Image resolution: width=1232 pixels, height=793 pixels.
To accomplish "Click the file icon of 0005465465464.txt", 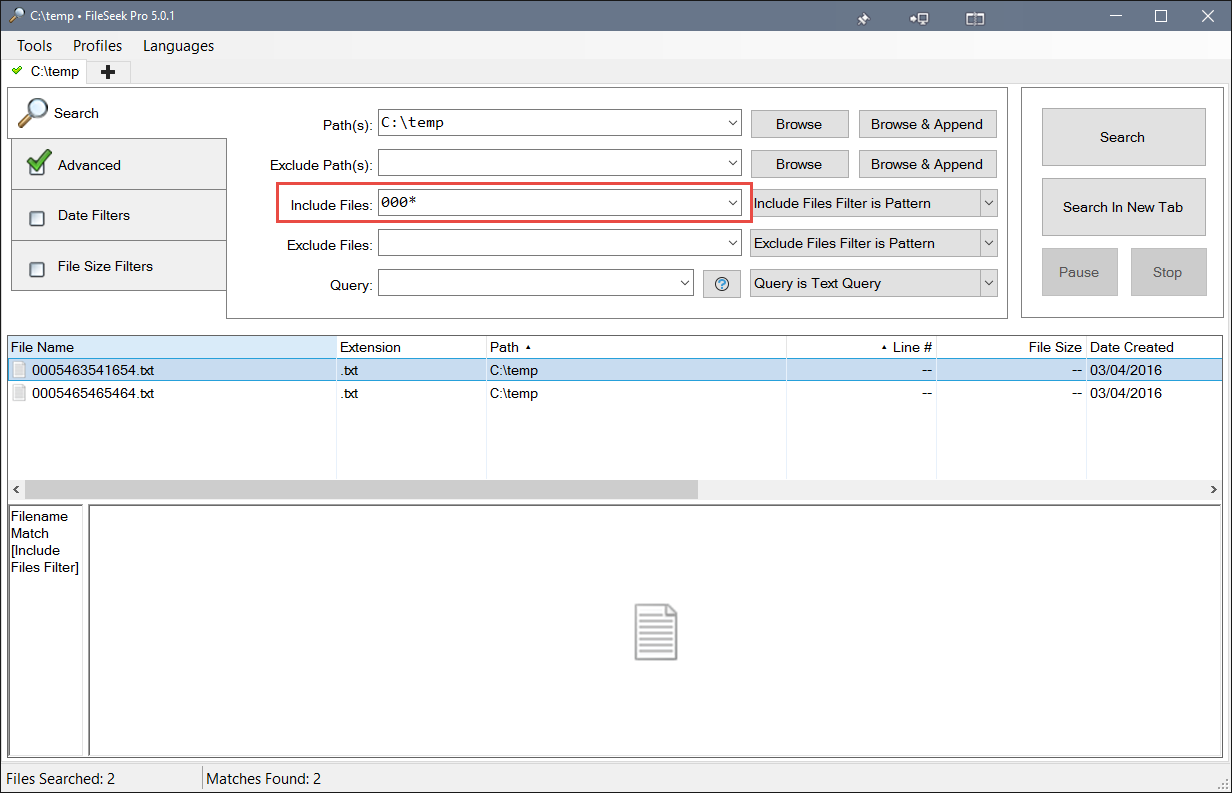I will 19,393.
